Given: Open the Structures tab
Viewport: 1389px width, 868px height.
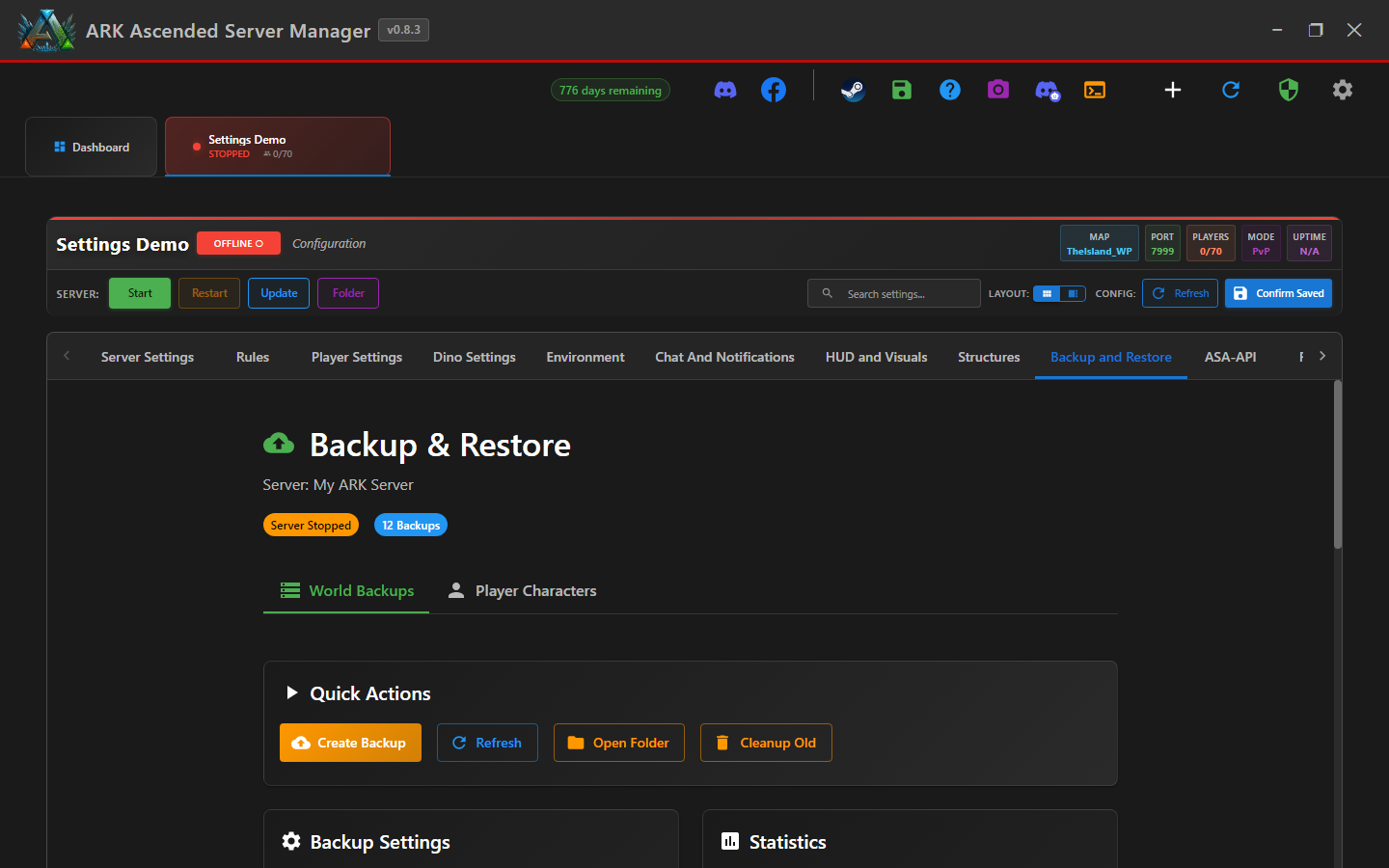Looking at the screenshot, I should [x=989, y=357].
